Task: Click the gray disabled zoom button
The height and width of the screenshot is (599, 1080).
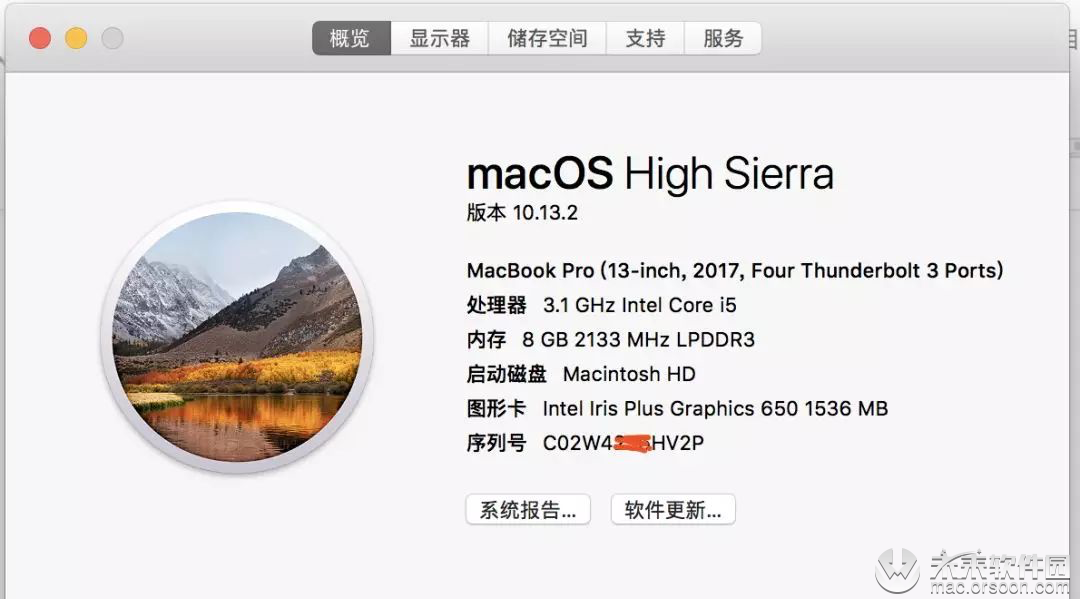Action: (112, 38)
